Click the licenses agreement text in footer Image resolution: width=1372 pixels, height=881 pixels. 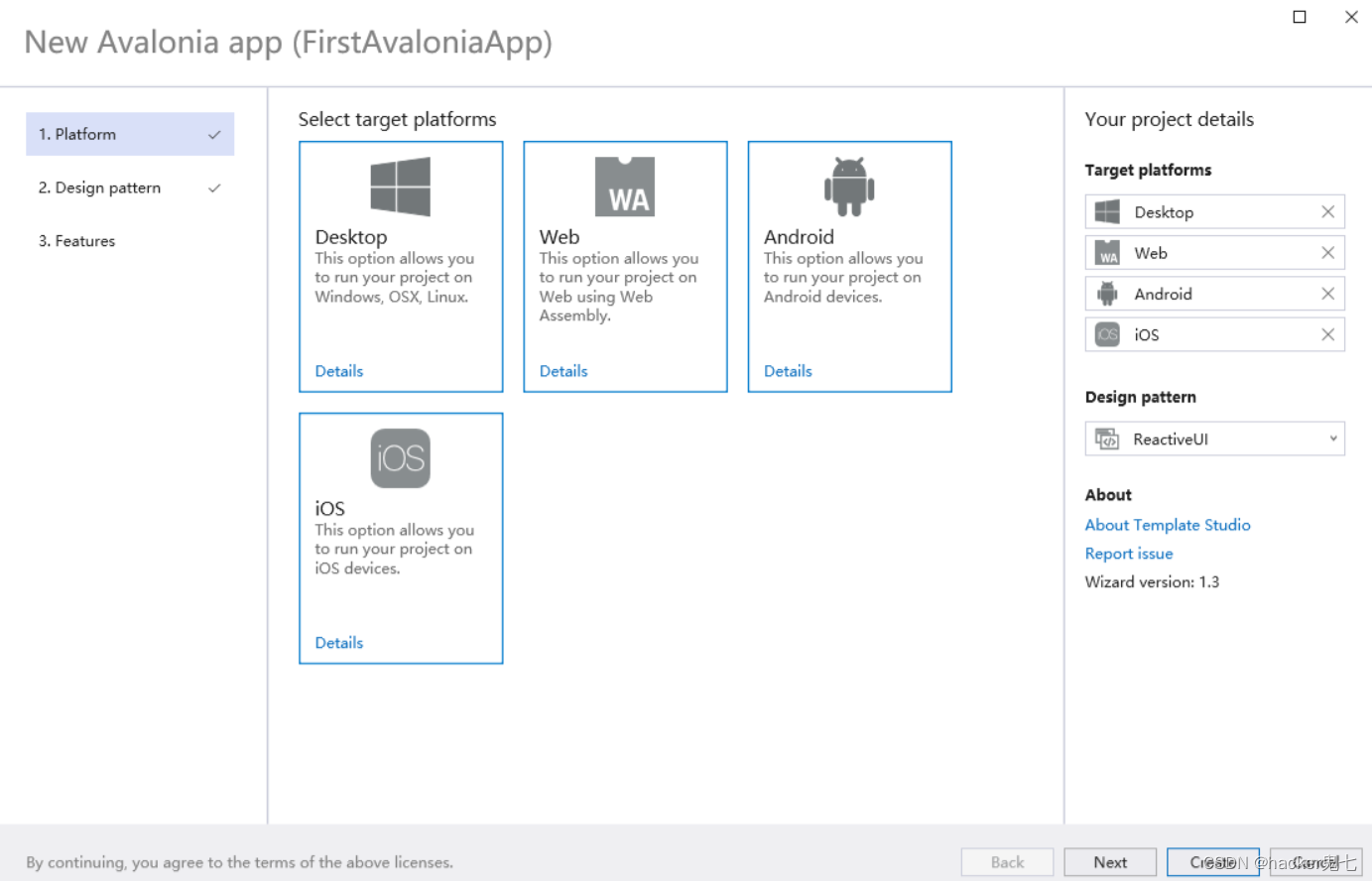[x=239, y=862]
